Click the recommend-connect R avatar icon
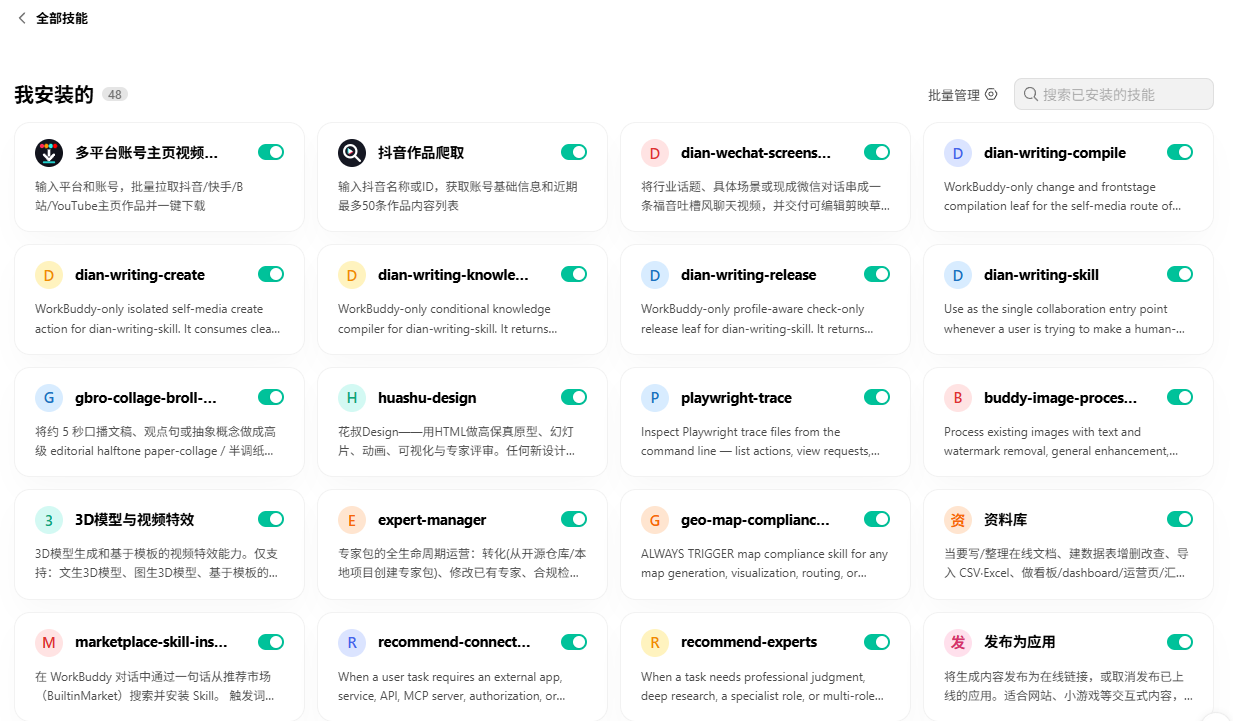Screen dimensions: 1233x721 coord(352,643)
